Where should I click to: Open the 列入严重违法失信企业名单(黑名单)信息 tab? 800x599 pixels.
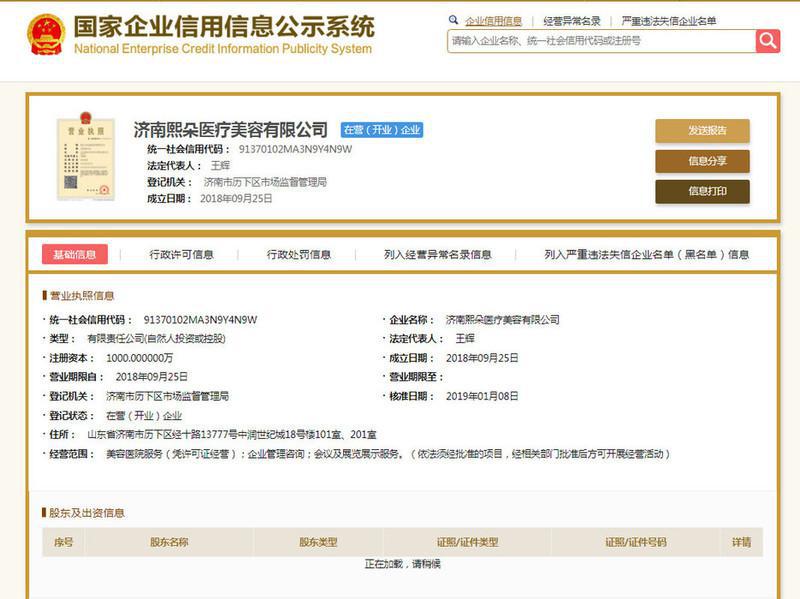click(x=646, y=254)
